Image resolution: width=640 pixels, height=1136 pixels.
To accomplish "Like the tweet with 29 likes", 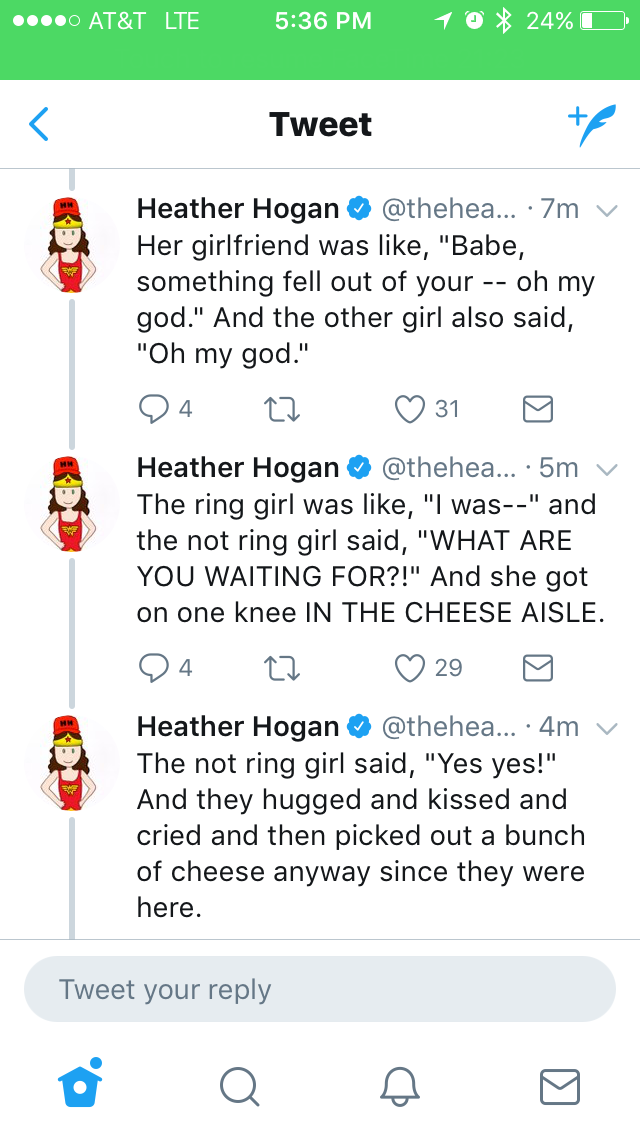I will [x=410, y=668].
